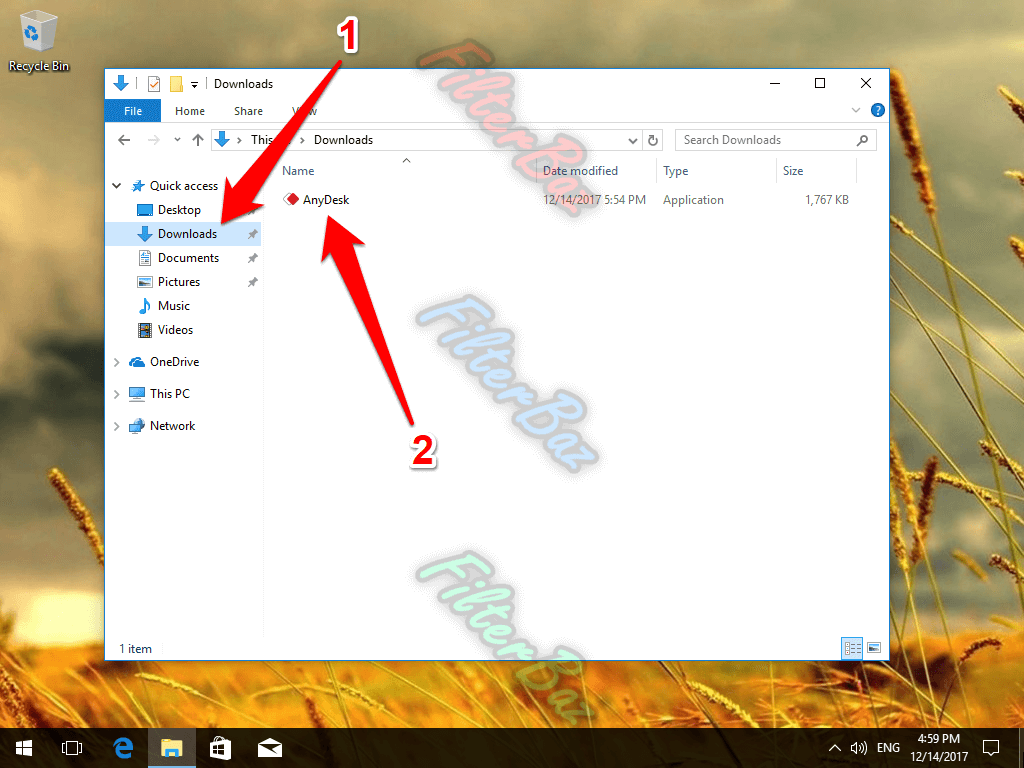Viewport: 1024px width, 768px height.
Task: Open the Quick Access Toolbar customize menu
Action: (x=193, y=83)
